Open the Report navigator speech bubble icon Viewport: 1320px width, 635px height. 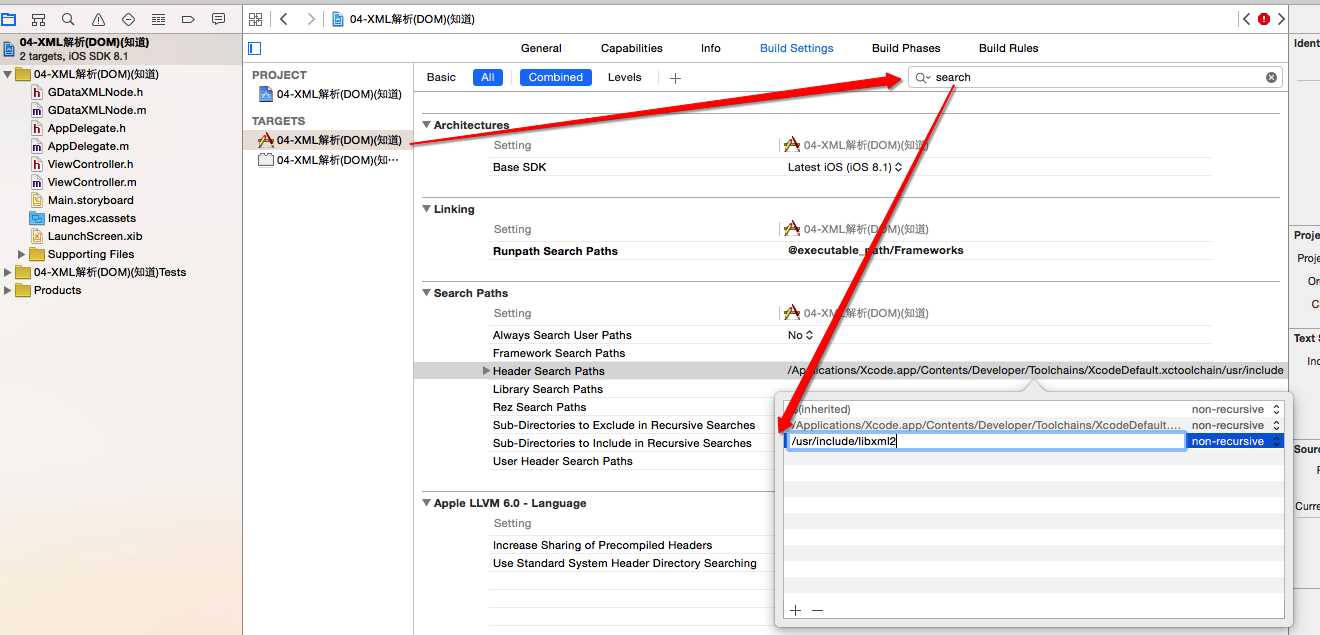point(218,19)
